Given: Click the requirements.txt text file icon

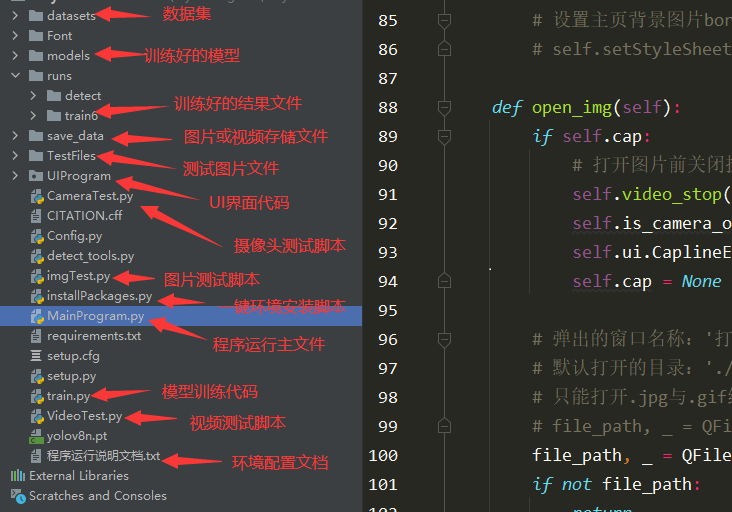Looking at the screenshot, I should (x=36, y=336).
